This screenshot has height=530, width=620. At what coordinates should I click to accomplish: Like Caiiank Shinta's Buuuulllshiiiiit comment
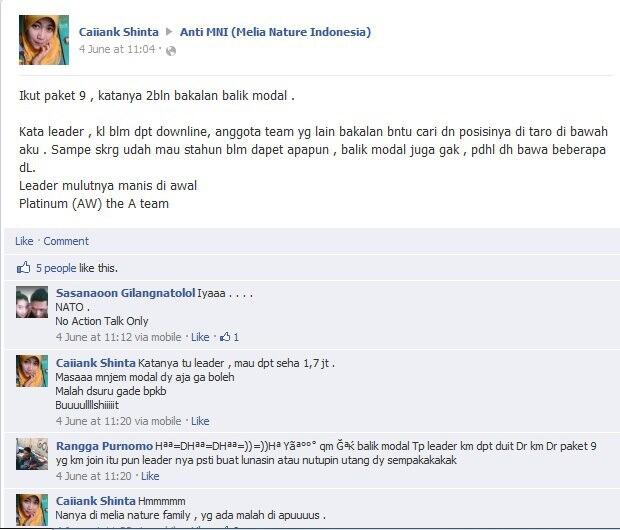coord(200,421)
